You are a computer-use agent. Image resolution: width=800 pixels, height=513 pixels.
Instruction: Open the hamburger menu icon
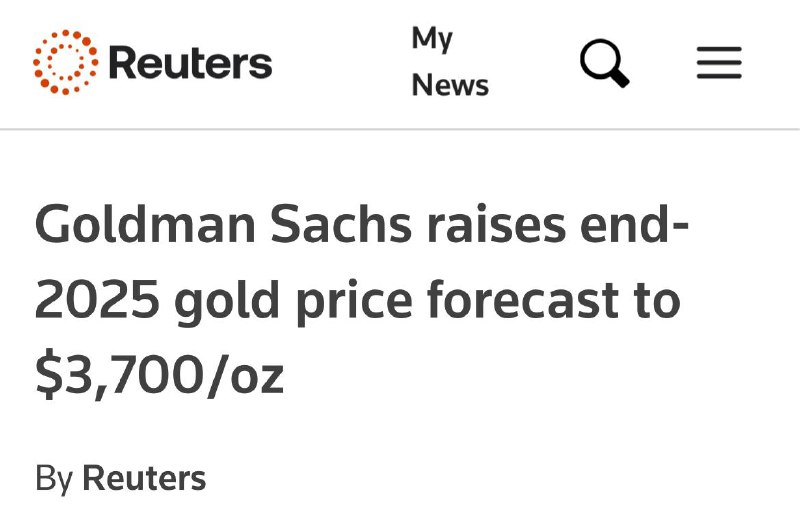pos(719,62)
